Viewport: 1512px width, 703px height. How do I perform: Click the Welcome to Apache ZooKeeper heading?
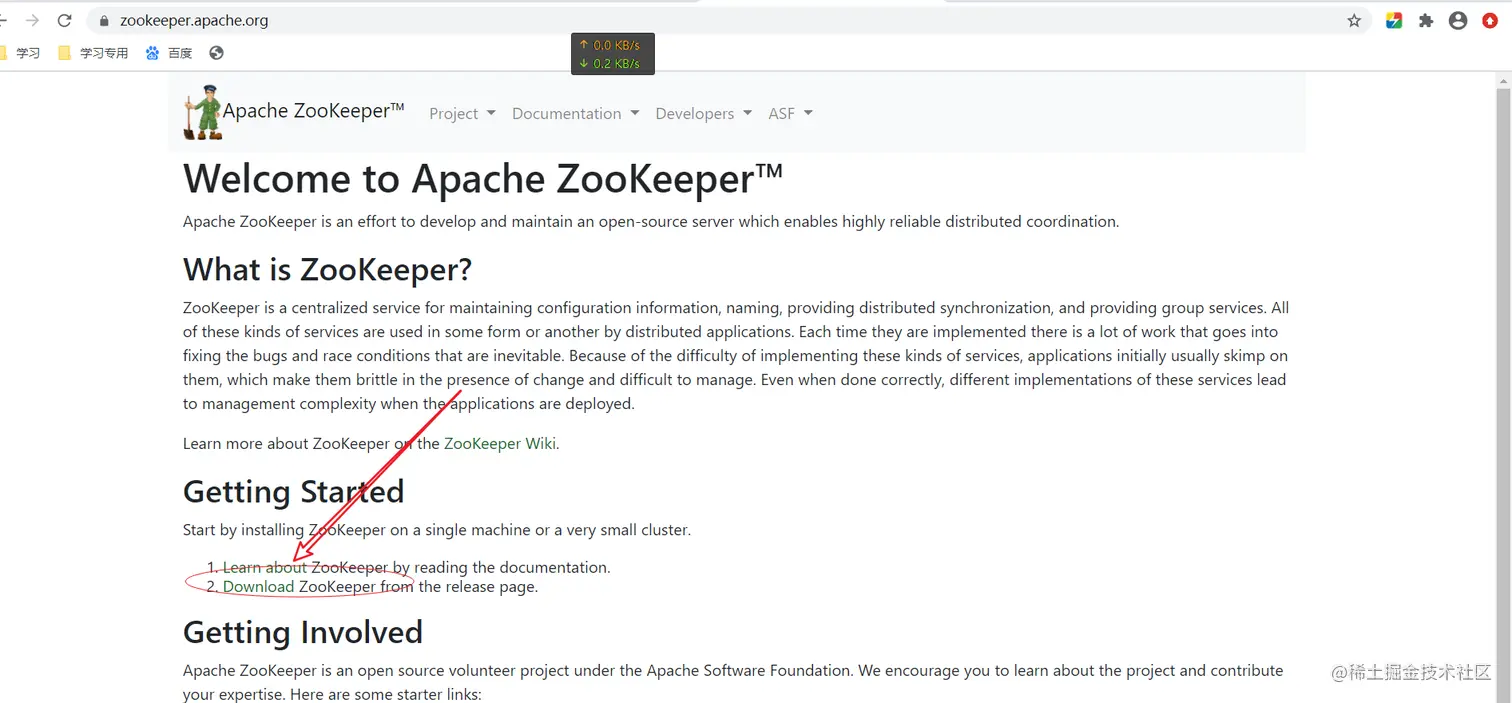(x=483, y=179)
